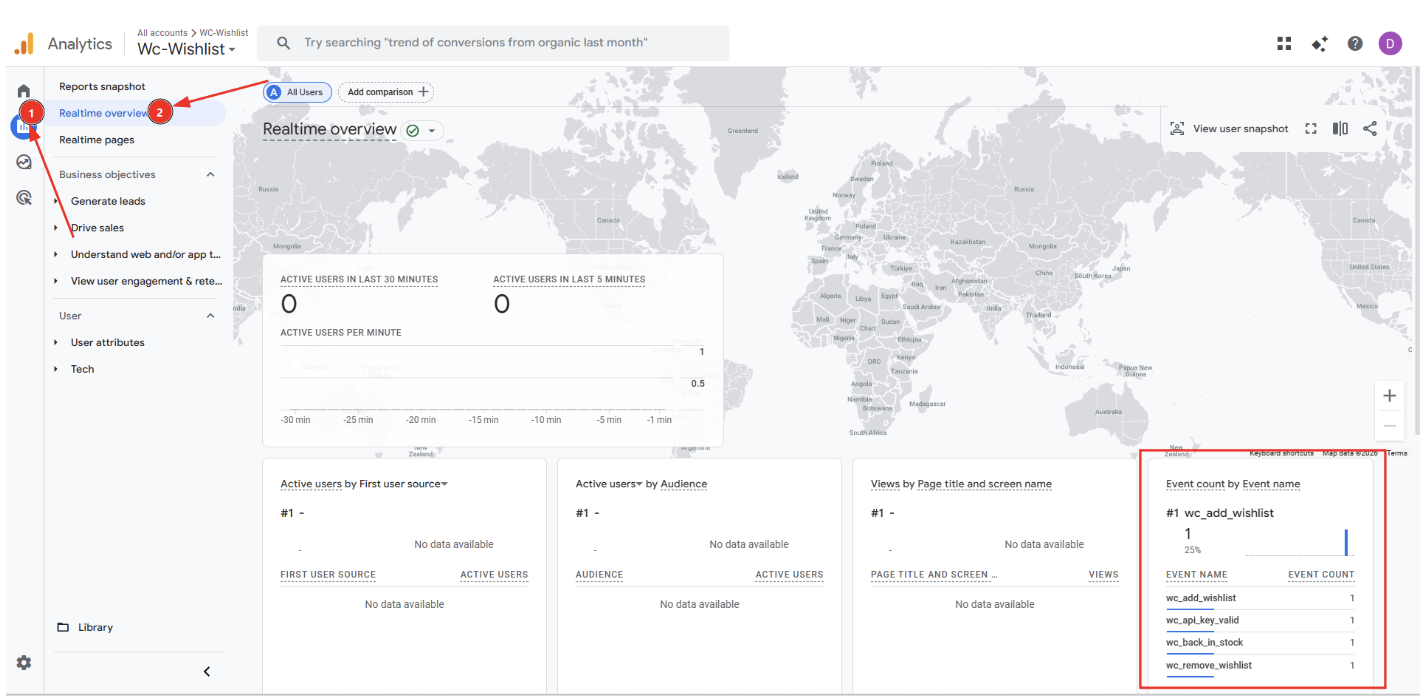This screenshot has height=696, width=1420.
Task: Click AUDIENCE column header
Action: tap(599, 575)
